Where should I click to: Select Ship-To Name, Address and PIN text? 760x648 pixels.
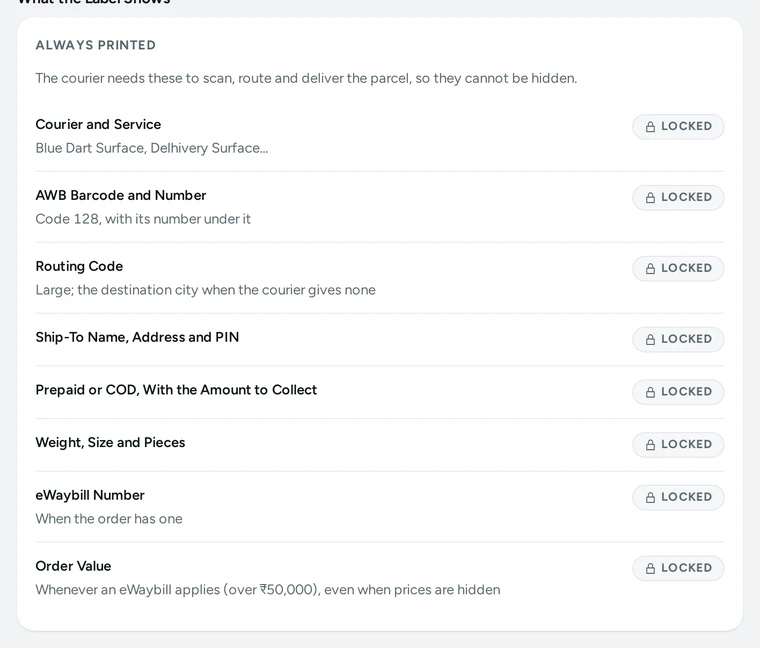(137, 337)
